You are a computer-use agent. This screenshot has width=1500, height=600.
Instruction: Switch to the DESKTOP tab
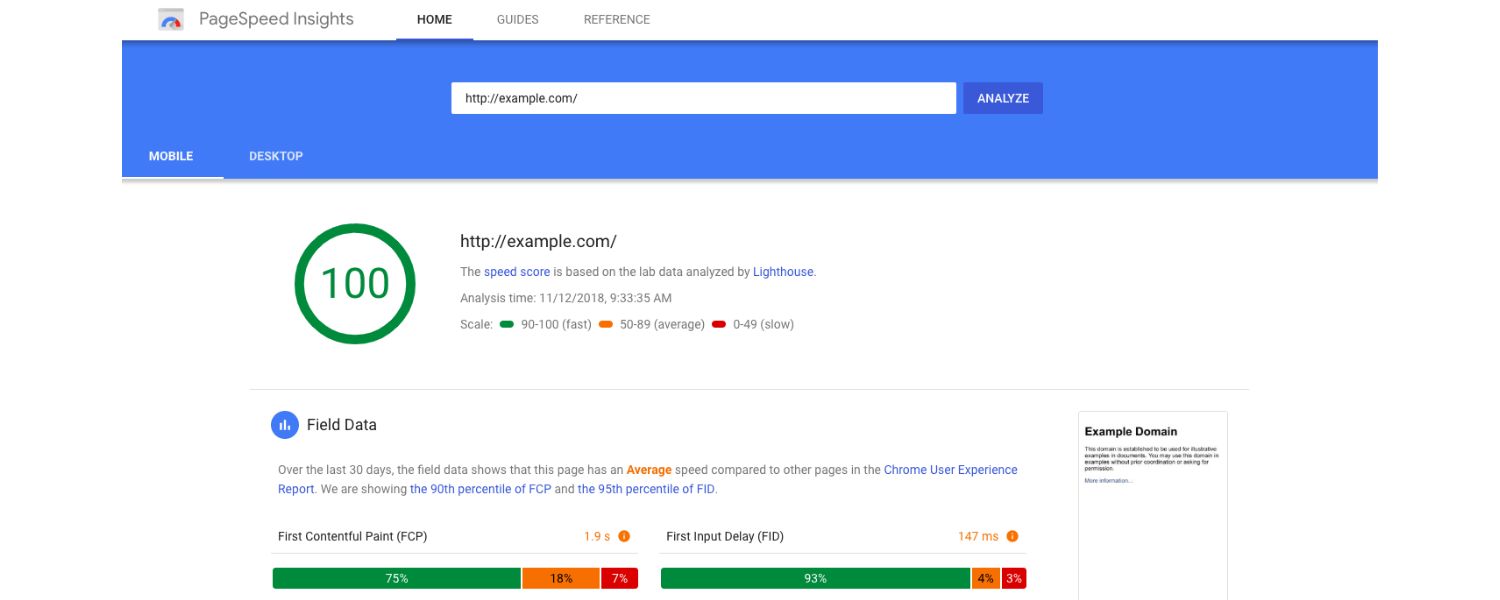coord(276,156)
